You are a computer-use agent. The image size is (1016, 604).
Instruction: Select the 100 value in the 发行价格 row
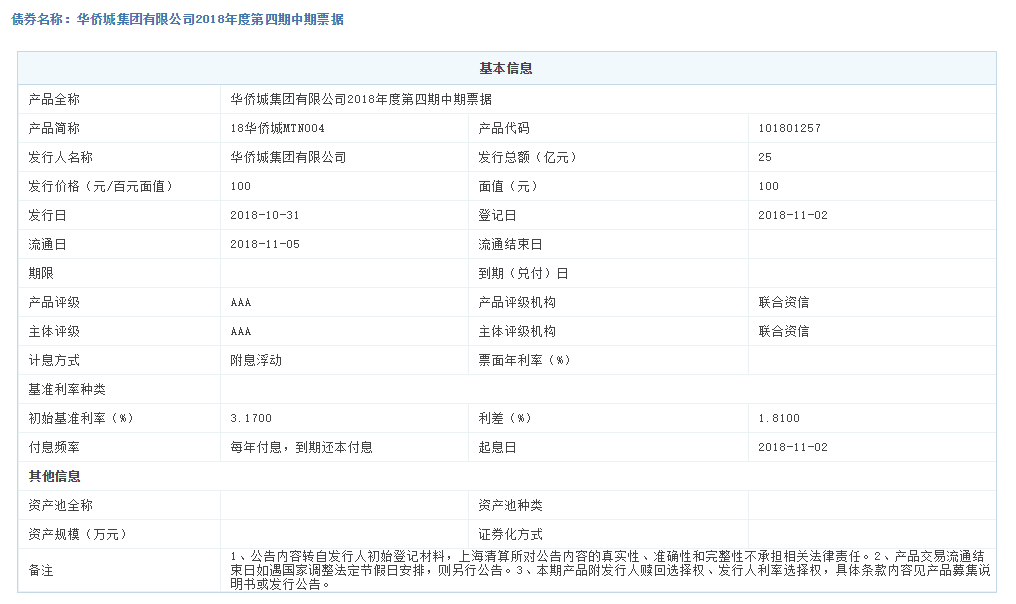pyautogui.click(x=240, y=187)
